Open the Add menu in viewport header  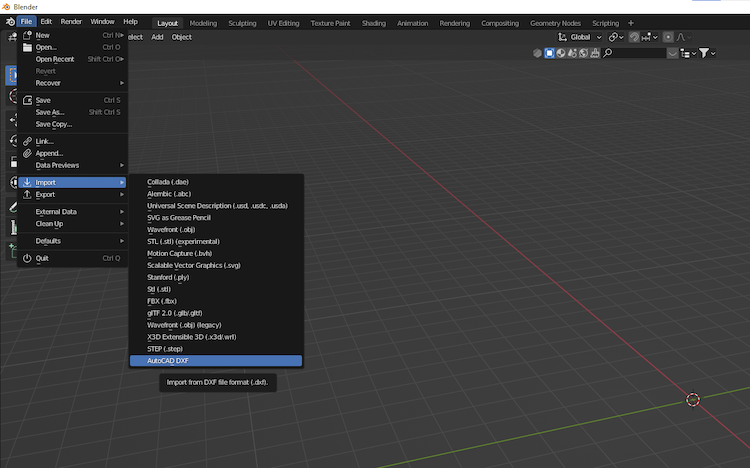pos(157,37)
